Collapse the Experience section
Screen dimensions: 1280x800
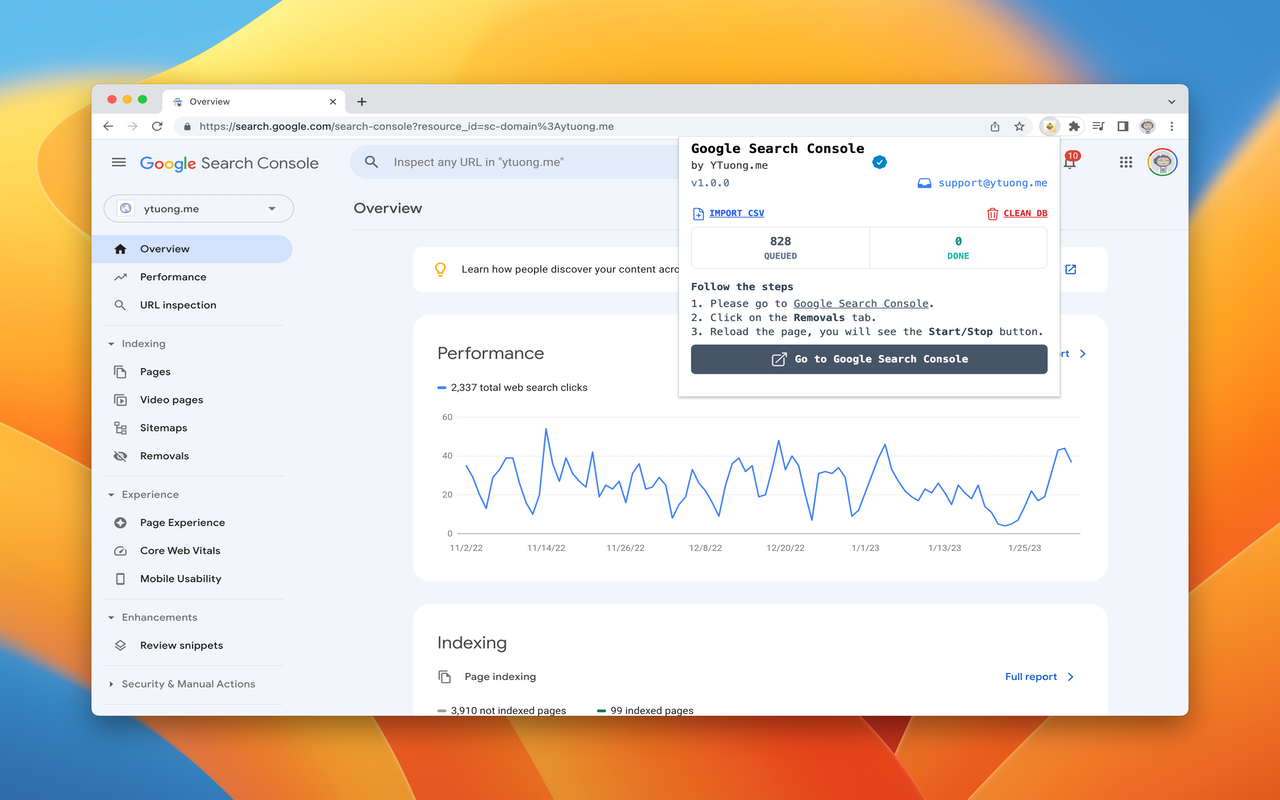[111, 495]
